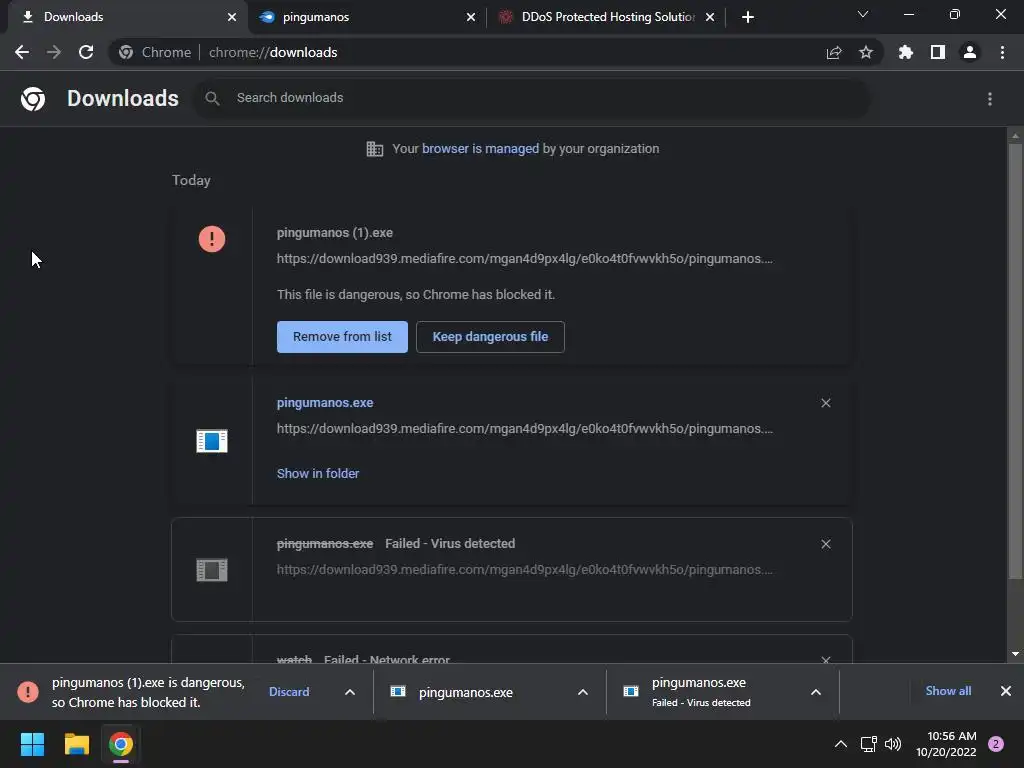Expand options for blocked pingumanos (1).exe in shelf
Screen dimensions: 1024x768
coord(350,692)
